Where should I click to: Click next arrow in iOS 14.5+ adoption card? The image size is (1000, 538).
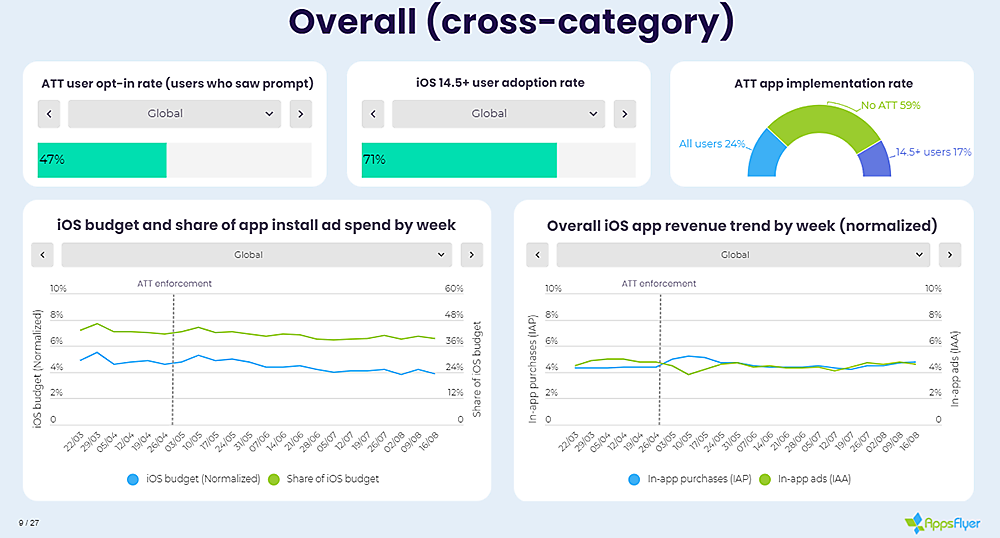point(624,114)
